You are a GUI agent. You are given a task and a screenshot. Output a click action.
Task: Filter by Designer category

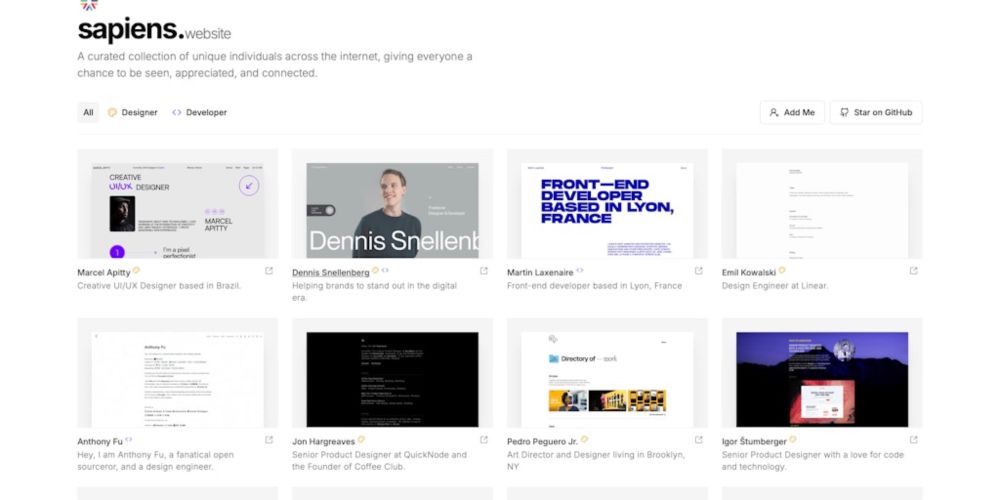coord(132,112)
